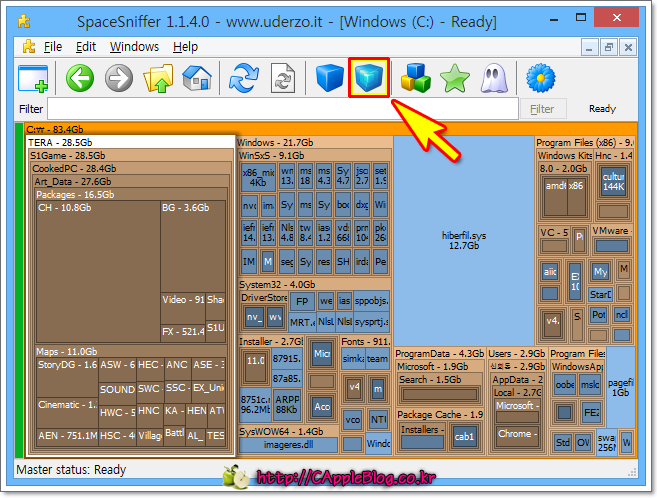Go back with the green arrow
This screenshot has height=498, width=658.
coord(80,78)
